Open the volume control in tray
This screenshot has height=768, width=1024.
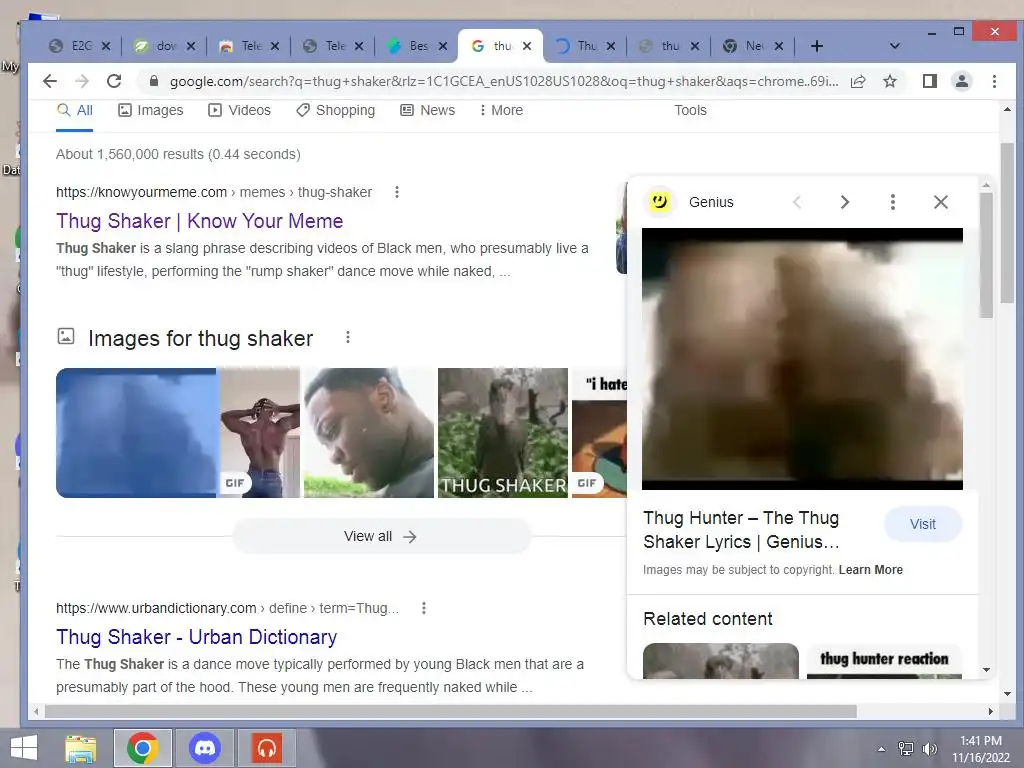click(929, 749)
